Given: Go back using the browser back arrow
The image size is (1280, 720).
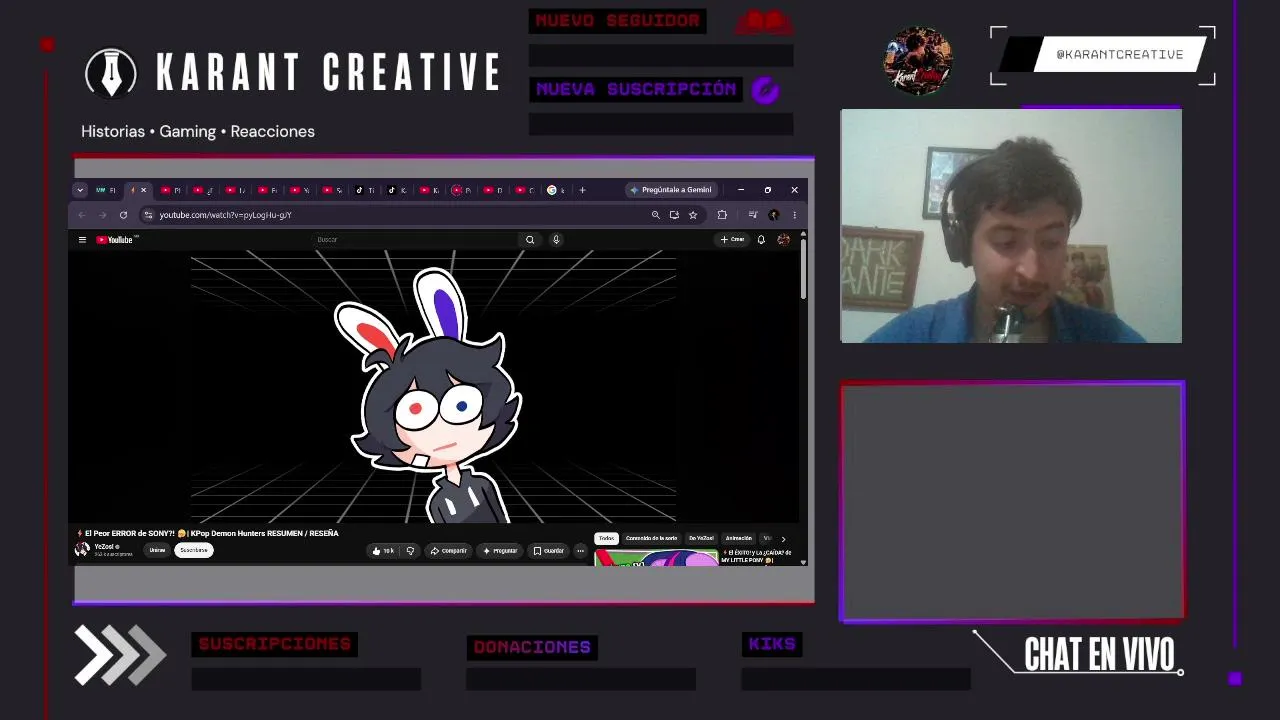Looking at the screenshot, I should (82, 215).
